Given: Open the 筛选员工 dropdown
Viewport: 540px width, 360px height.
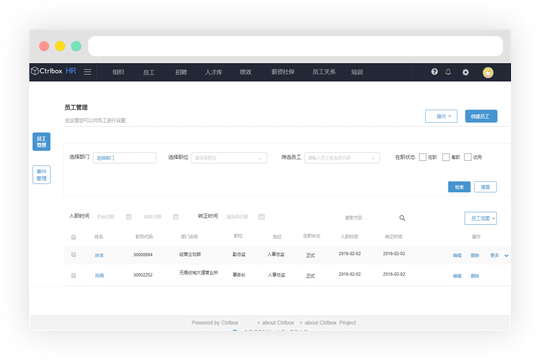Looking at the screenshot, I should (342, 158).
